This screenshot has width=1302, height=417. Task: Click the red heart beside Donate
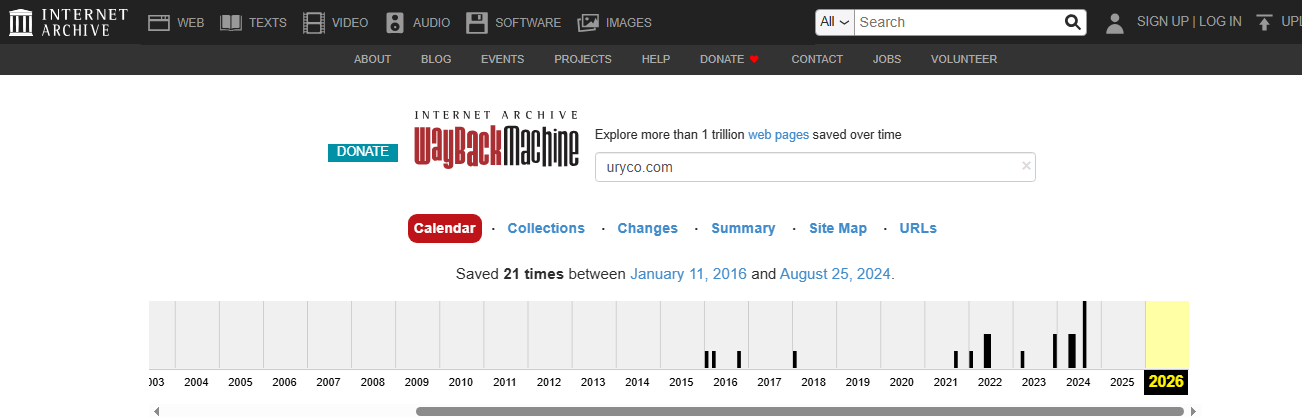click(754, 59)
